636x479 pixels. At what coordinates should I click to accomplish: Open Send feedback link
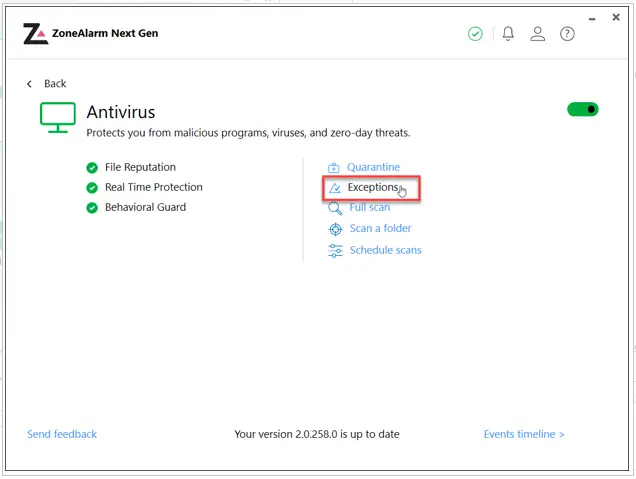tap(62, 434)
